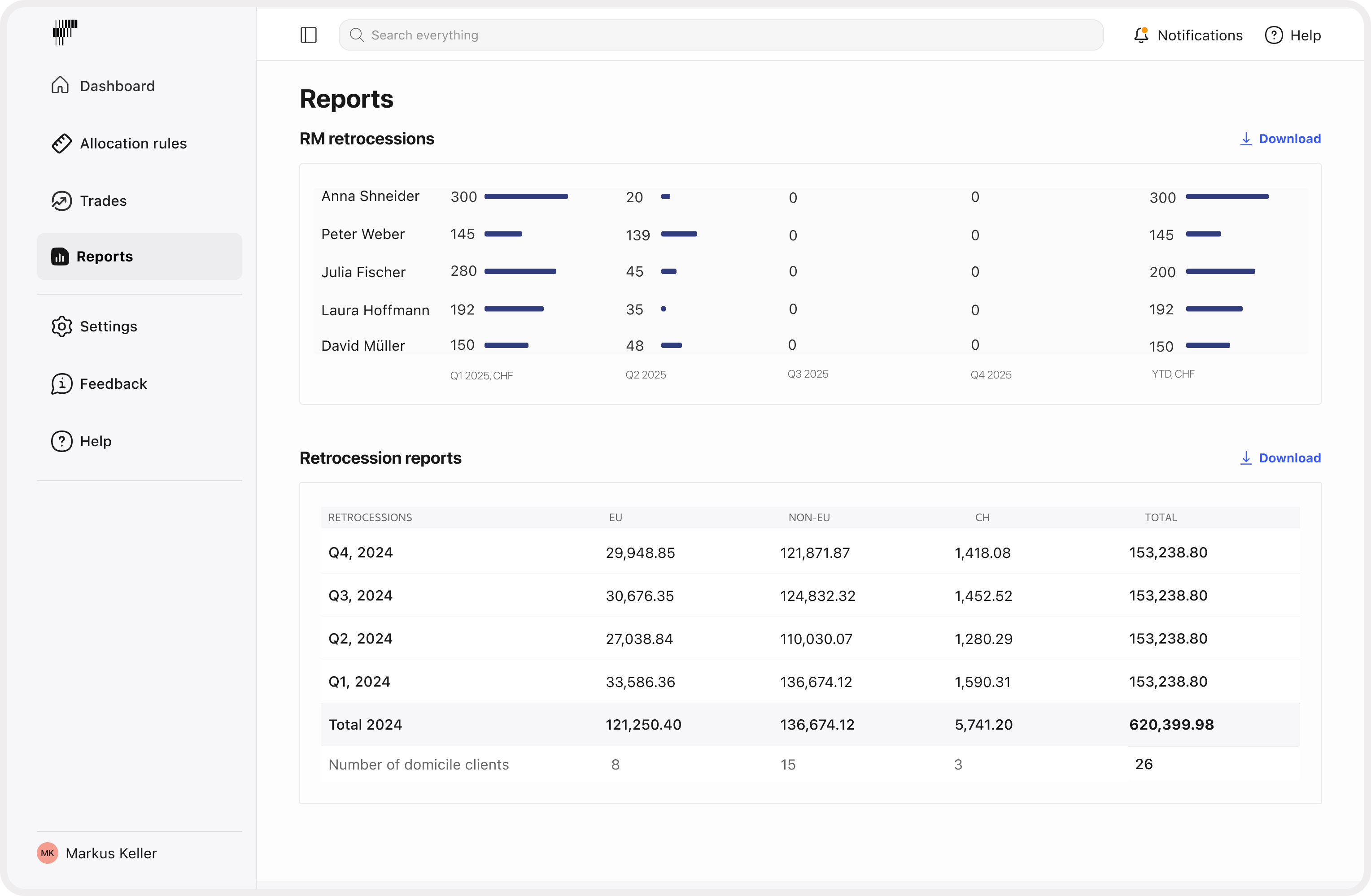Viewport: 1371px width, 896px height.
Task: Download the Retrocession reports data
Action: click(1280, 457)
